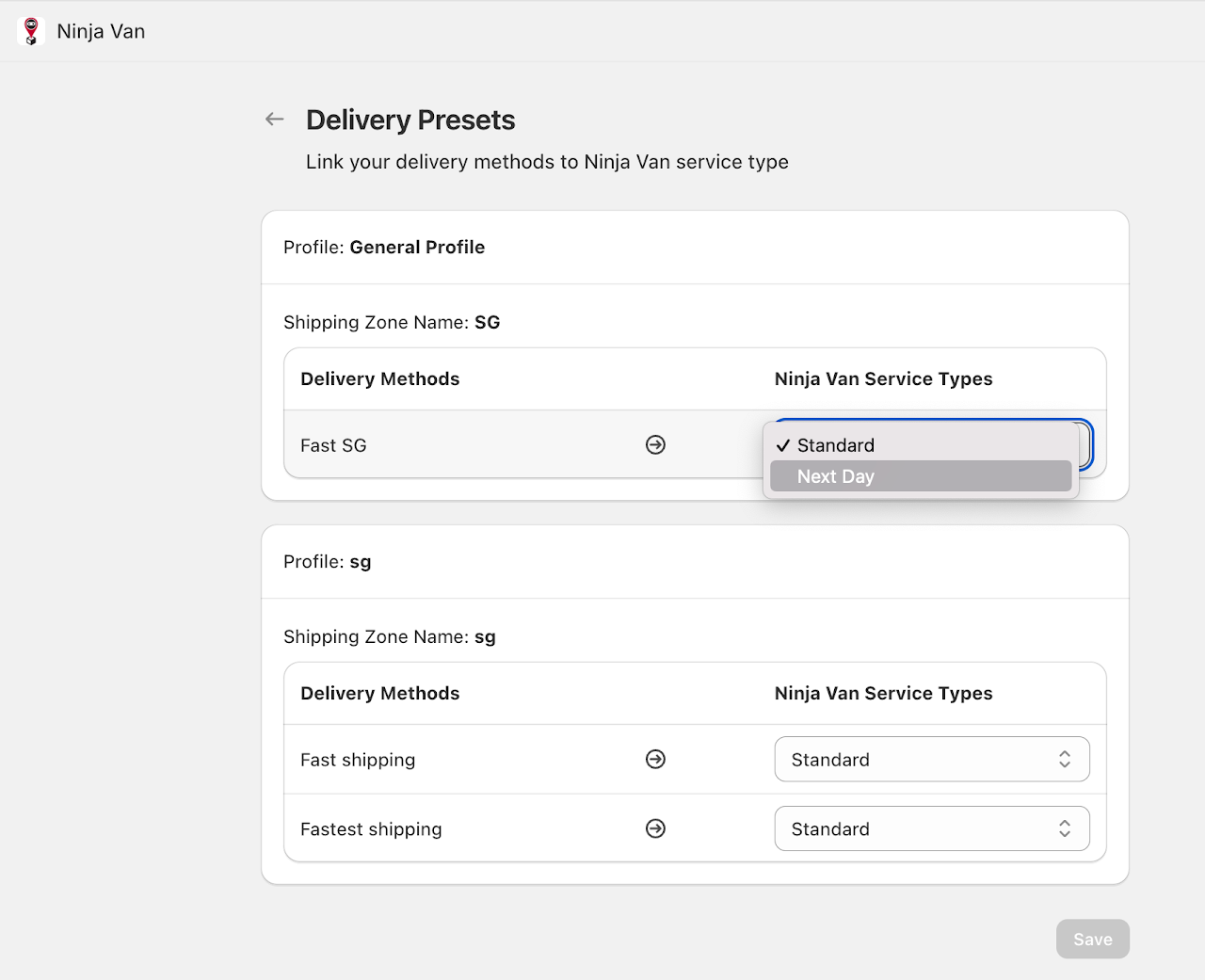Click the Ninja Van logo icon
The image size is (1205, 980).
(x=31, y=31)
